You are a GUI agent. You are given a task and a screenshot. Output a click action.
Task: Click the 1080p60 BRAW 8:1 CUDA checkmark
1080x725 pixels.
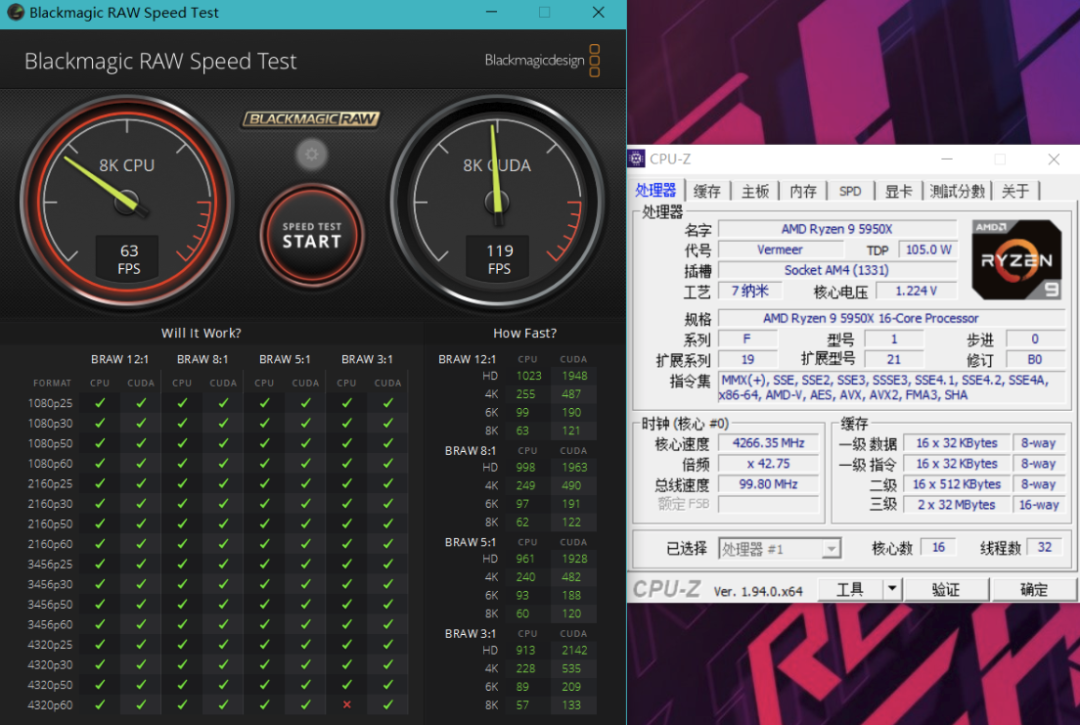coord(223,463)
